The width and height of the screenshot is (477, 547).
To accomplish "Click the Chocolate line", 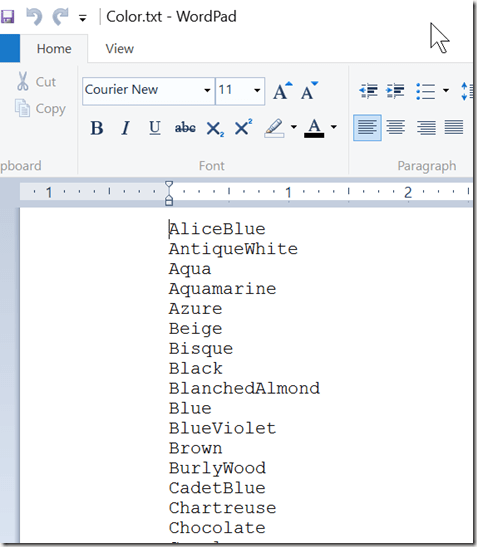I will click(217, 528).
